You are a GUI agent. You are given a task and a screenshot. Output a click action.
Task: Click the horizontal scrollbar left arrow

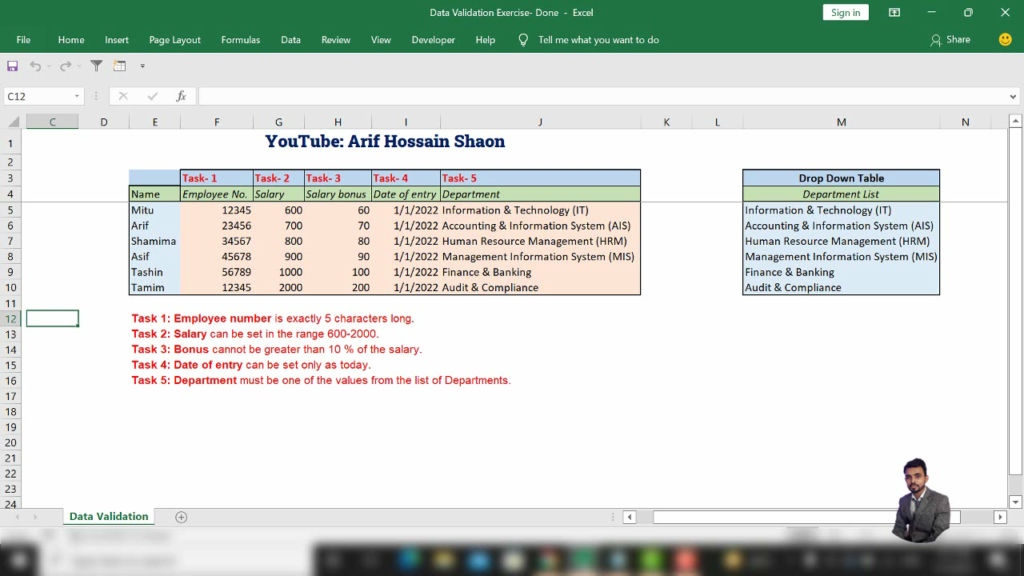point(630,517)
